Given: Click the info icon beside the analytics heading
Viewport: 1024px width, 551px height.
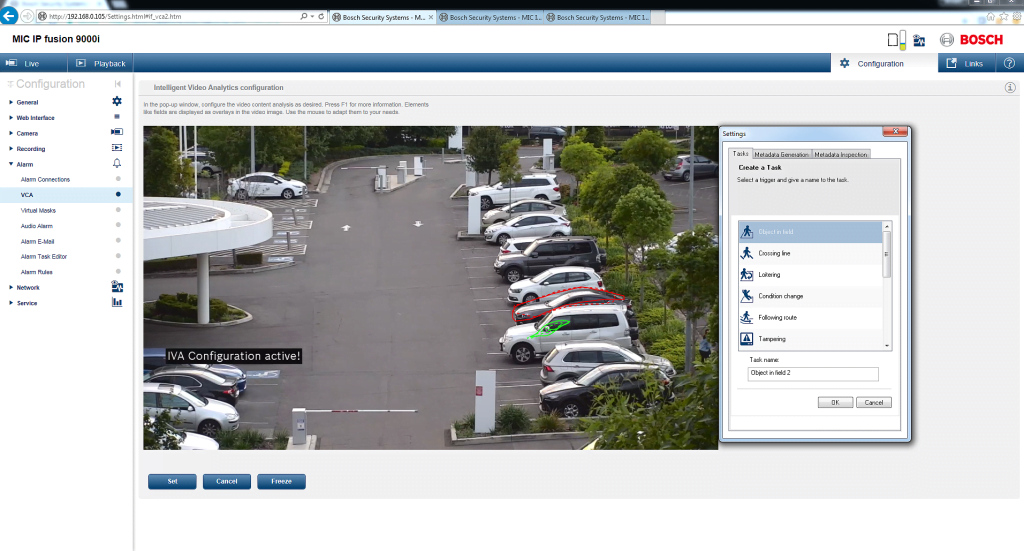Looking at the screenshot, I should coord(1010,88).
